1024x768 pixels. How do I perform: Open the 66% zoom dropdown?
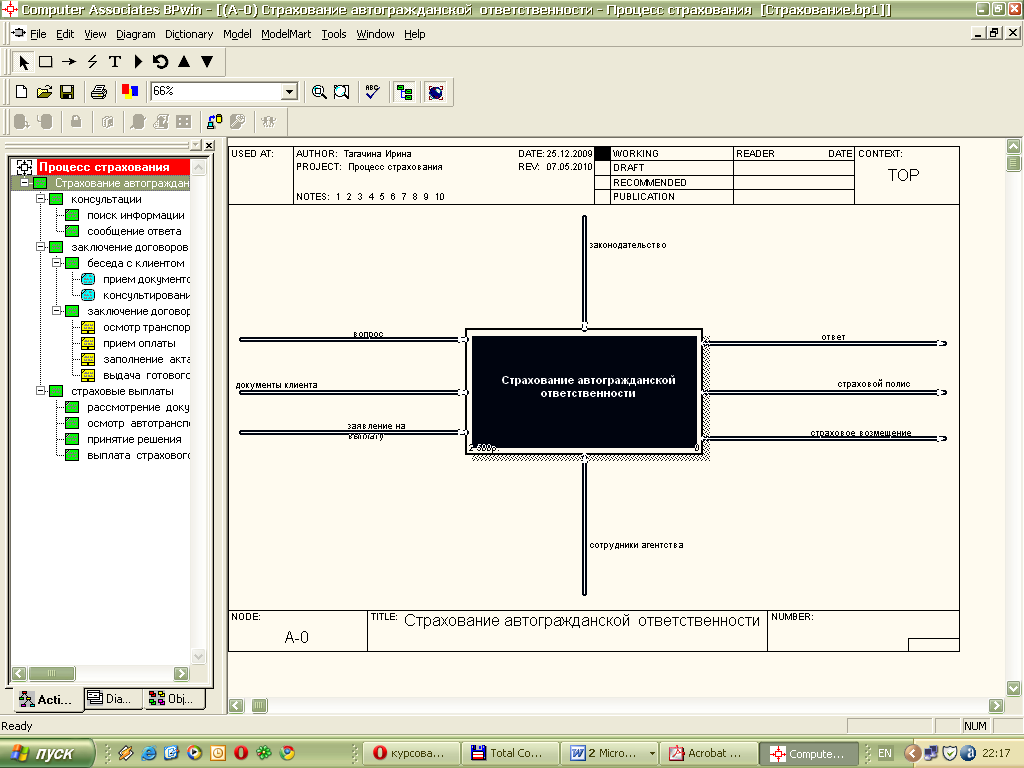click(289, 91)
